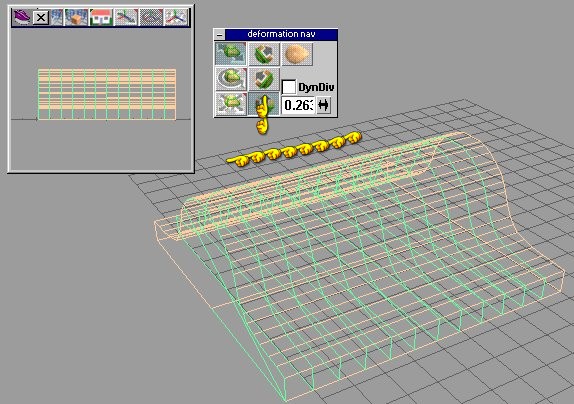The image size is (574, 404).
Task: Click the deformation nav title bar
Action: [281, 34]
